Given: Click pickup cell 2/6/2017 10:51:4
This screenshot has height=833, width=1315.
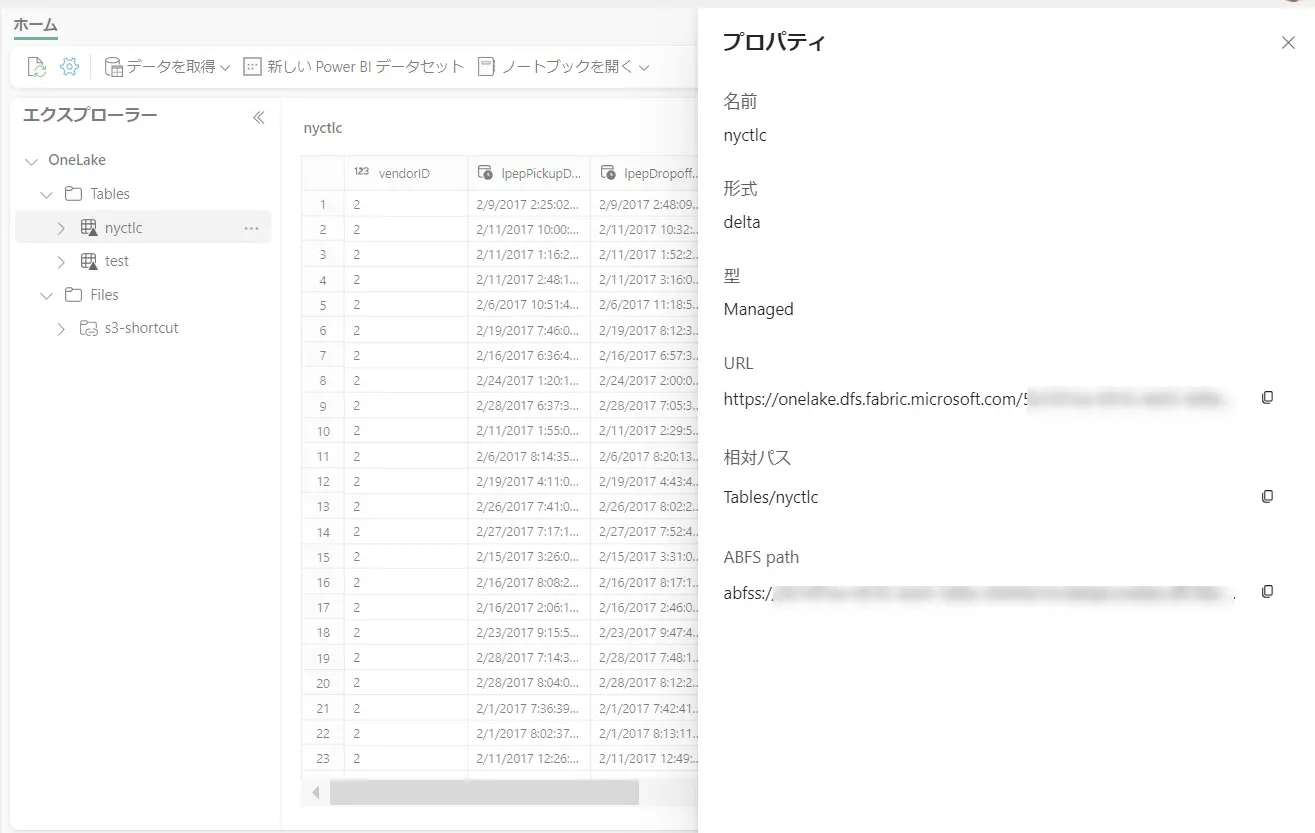Looking at the screenshot, I should [529, 305].
